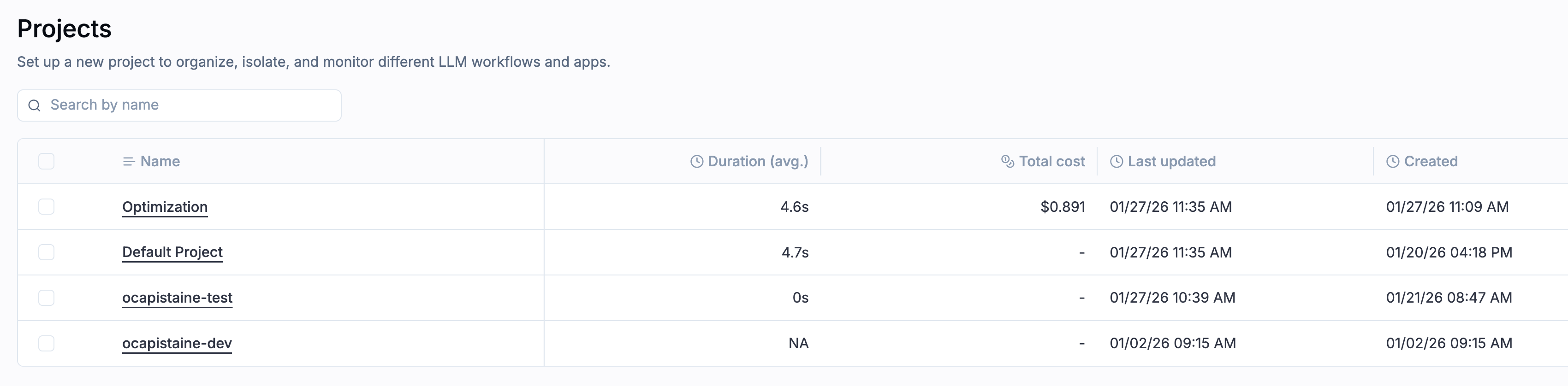Screen dimensions: 1568x386
Task: Open the Default Project link
Action: (x=172, y=252)
